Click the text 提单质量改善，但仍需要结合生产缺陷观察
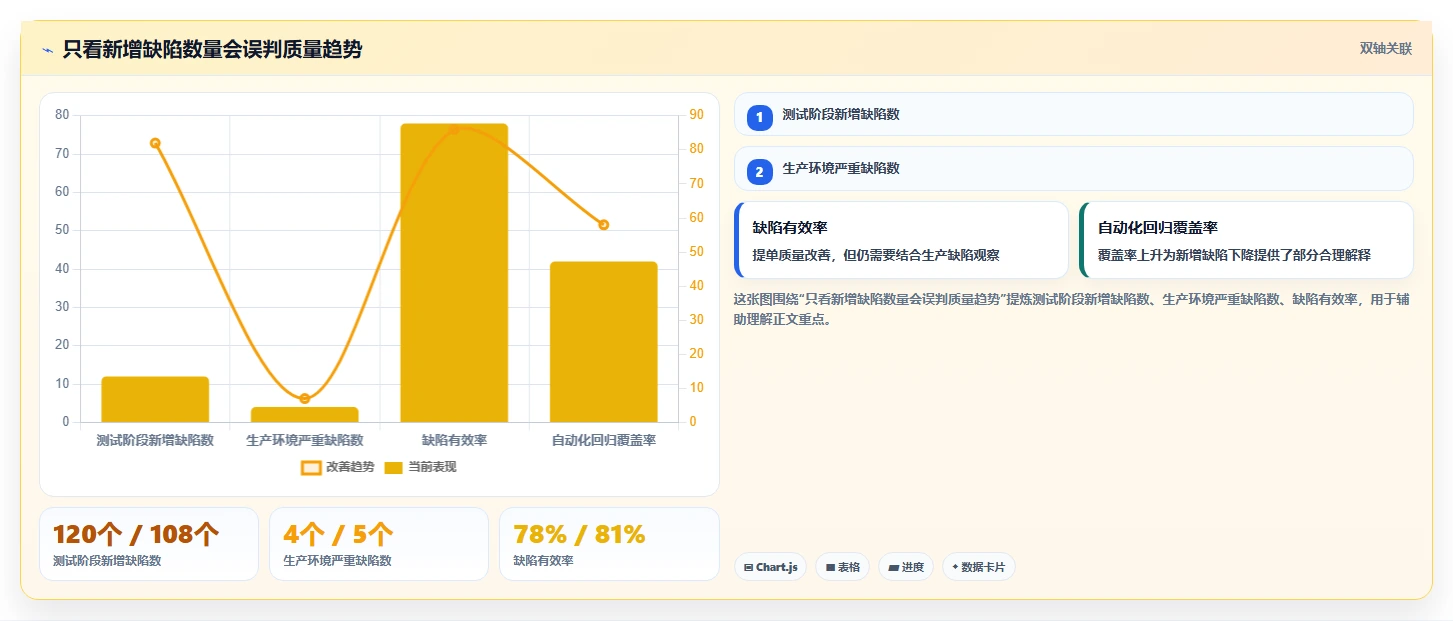This screenshot has width=1453, height=621. click(x=876, y=255)
